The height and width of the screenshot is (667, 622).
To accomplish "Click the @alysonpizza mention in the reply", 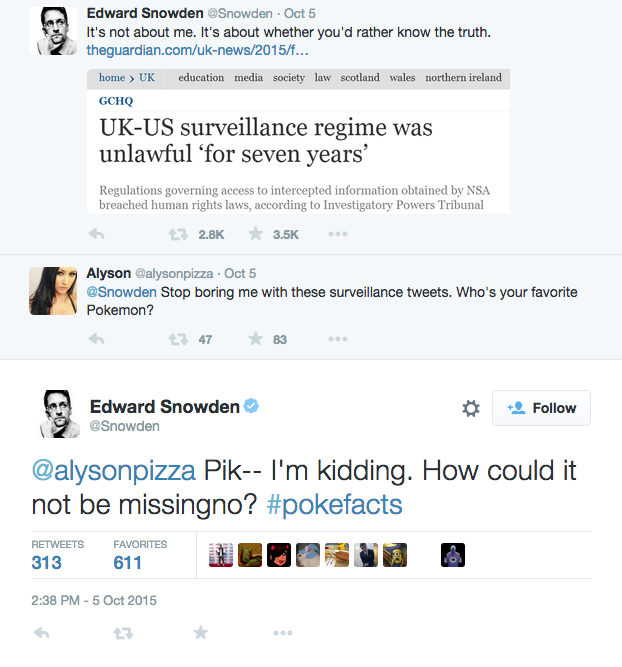I will pos(115,471).
